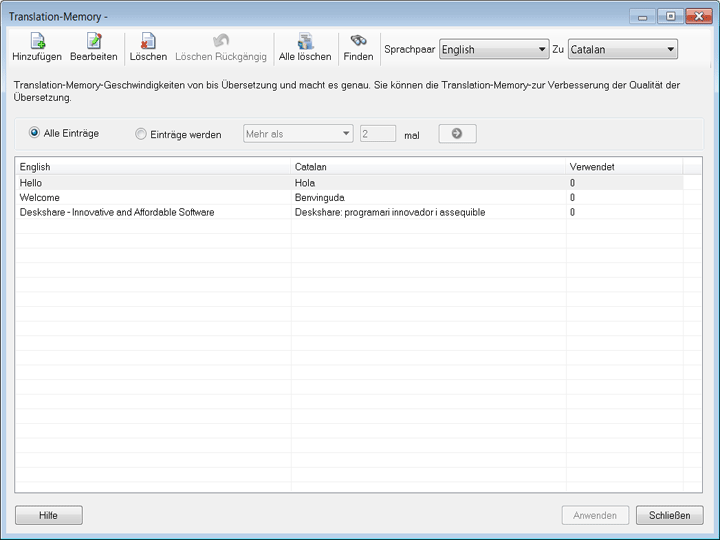Click the Verwendet 0 value in Welcome row
This screenshot has height=540, width=720.
(572, 197)
